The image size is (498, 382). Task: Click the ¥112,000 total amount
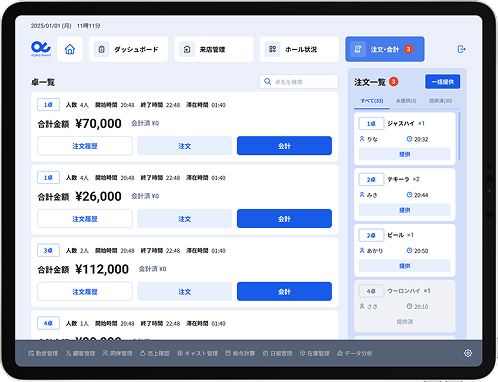[102, 269]
